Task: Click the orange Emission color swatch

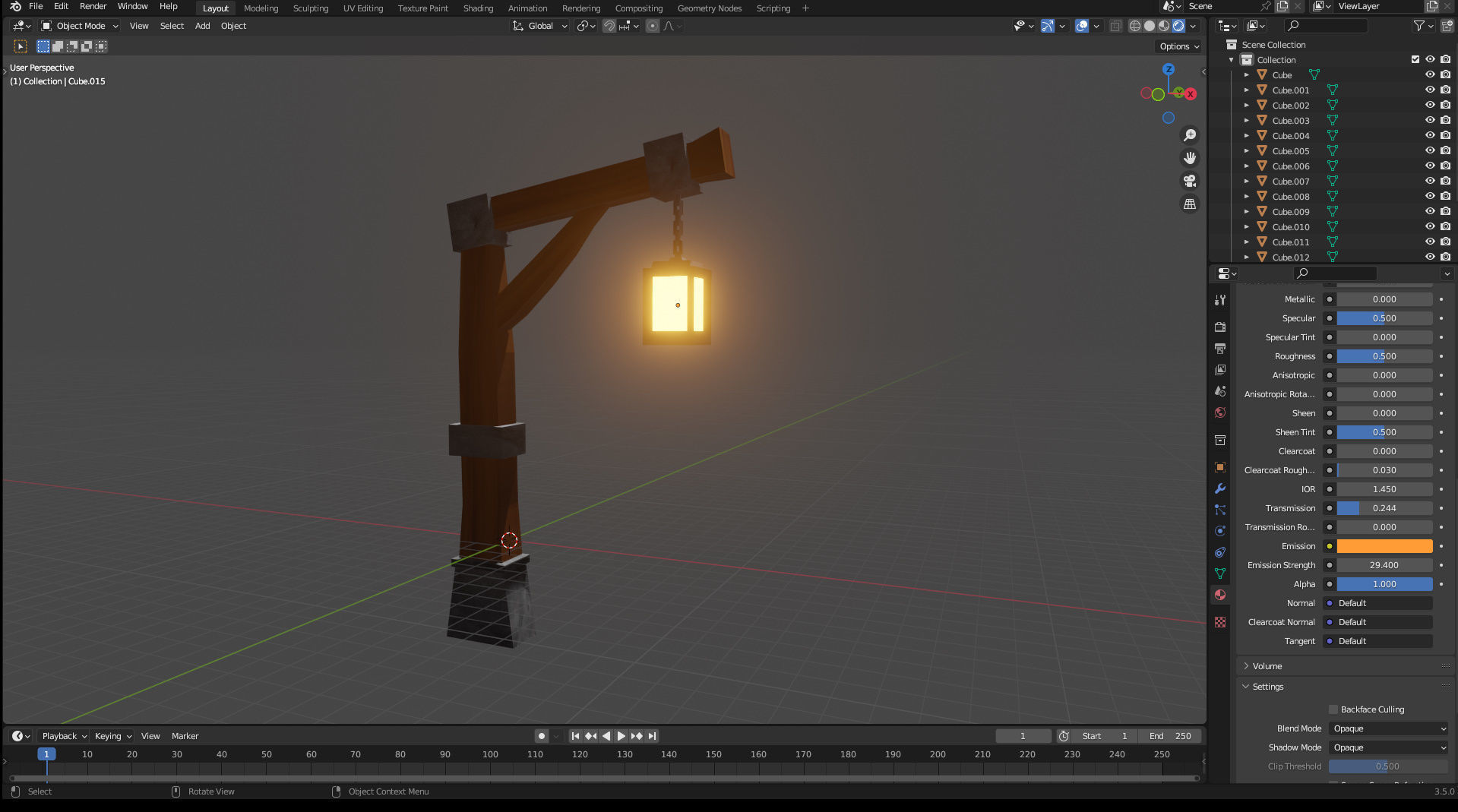Action: tap(1384, 546)
